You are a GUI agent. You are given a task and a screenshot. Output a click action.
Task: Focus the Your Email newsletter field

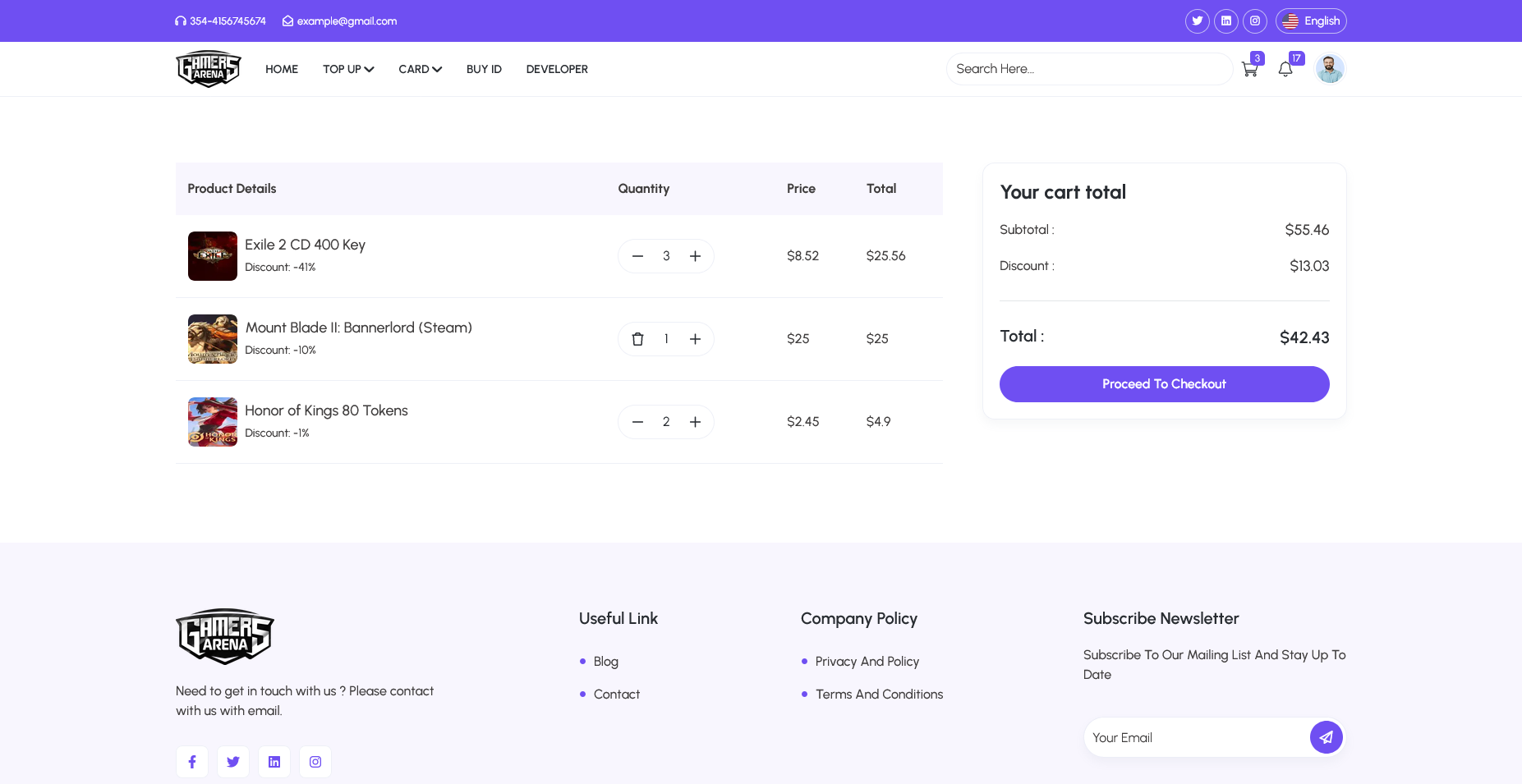1197,737
